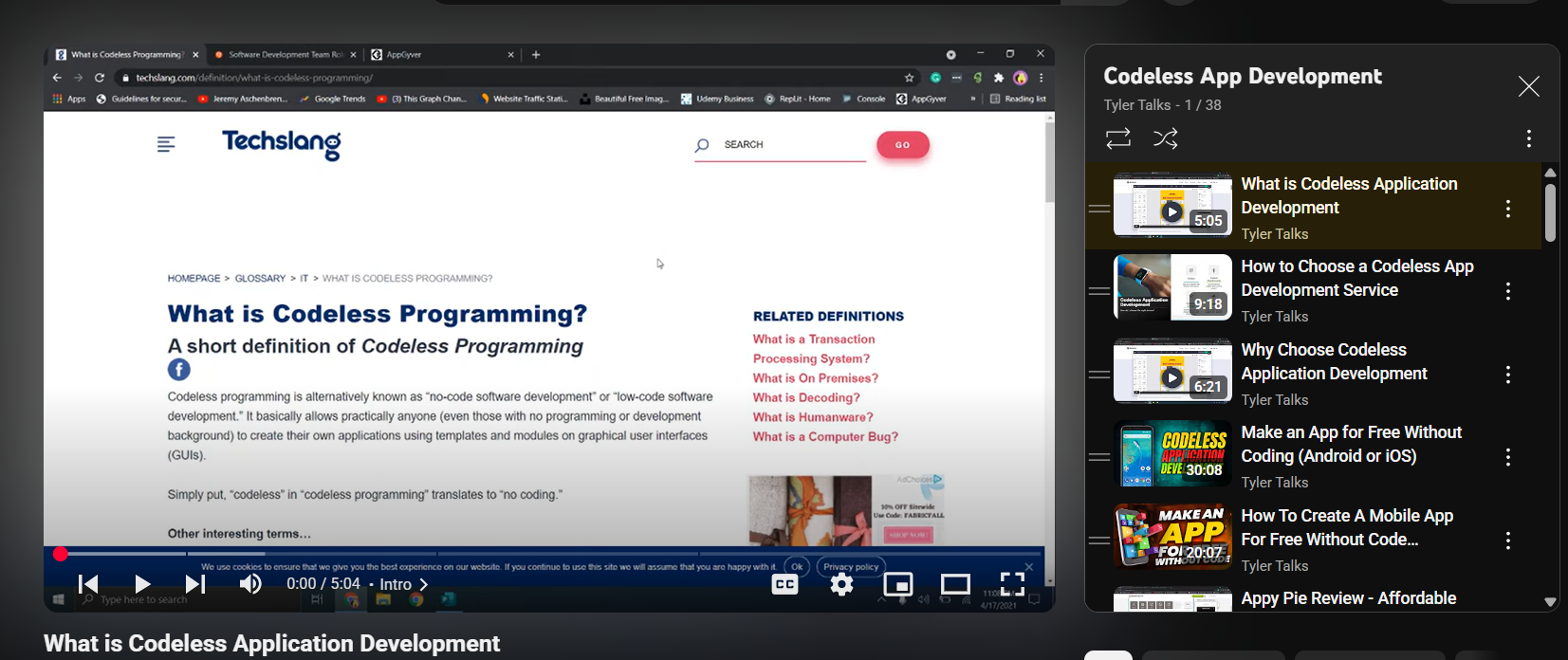
Task: Toggle closed captions on the video
Action: pos(785,584)
